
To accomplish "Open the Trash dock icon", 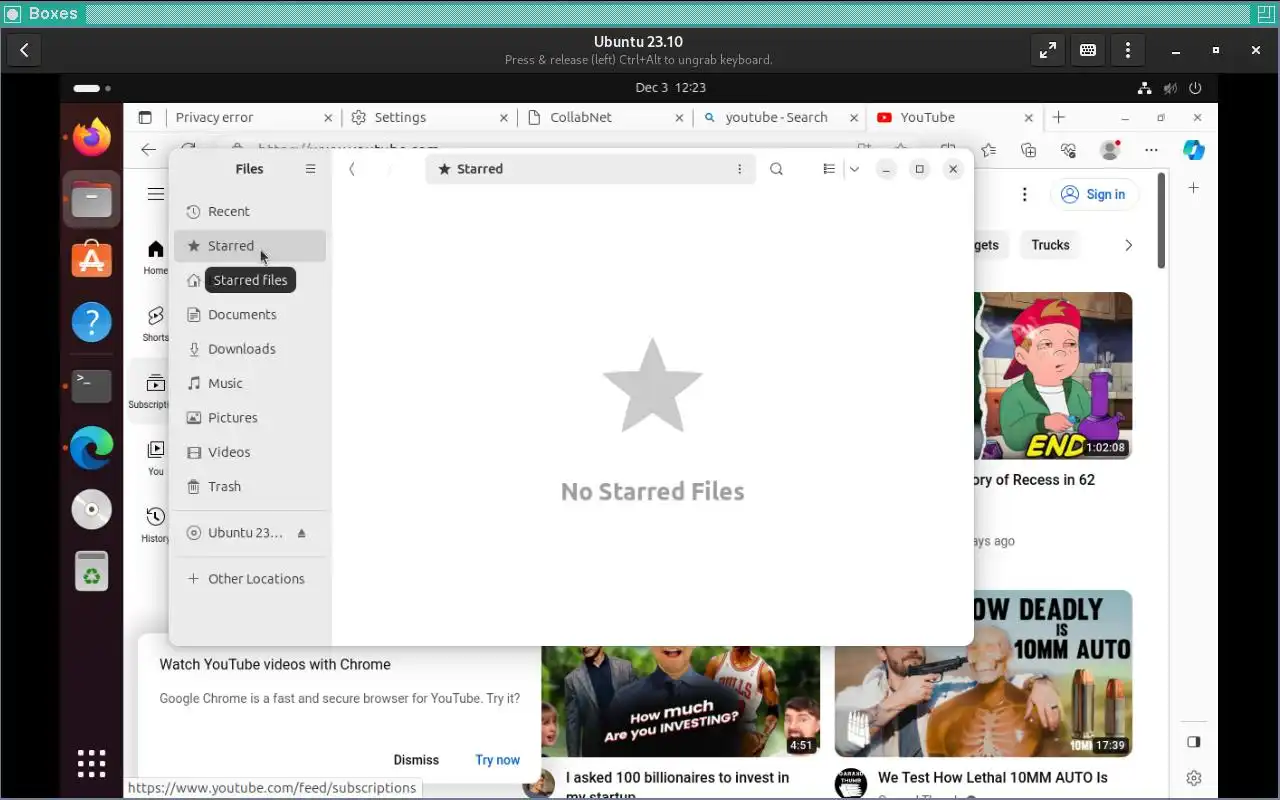I will pos(92,572).
